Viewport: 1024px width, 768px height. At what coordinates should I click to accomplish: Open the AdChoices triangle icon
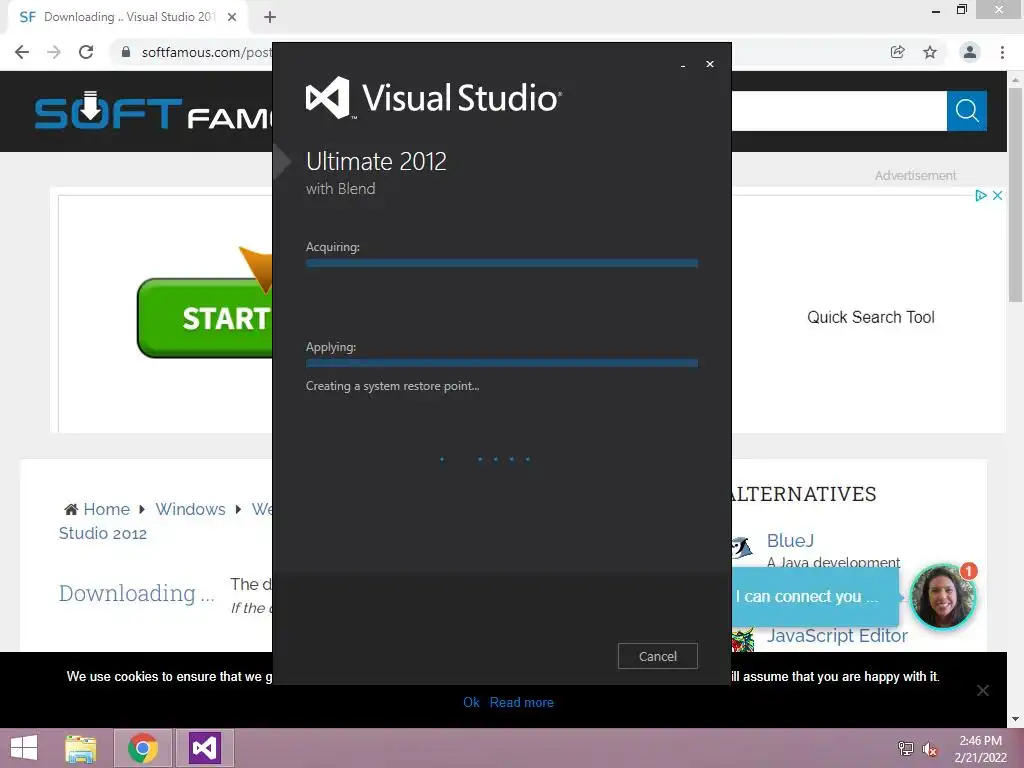(980, 195)
